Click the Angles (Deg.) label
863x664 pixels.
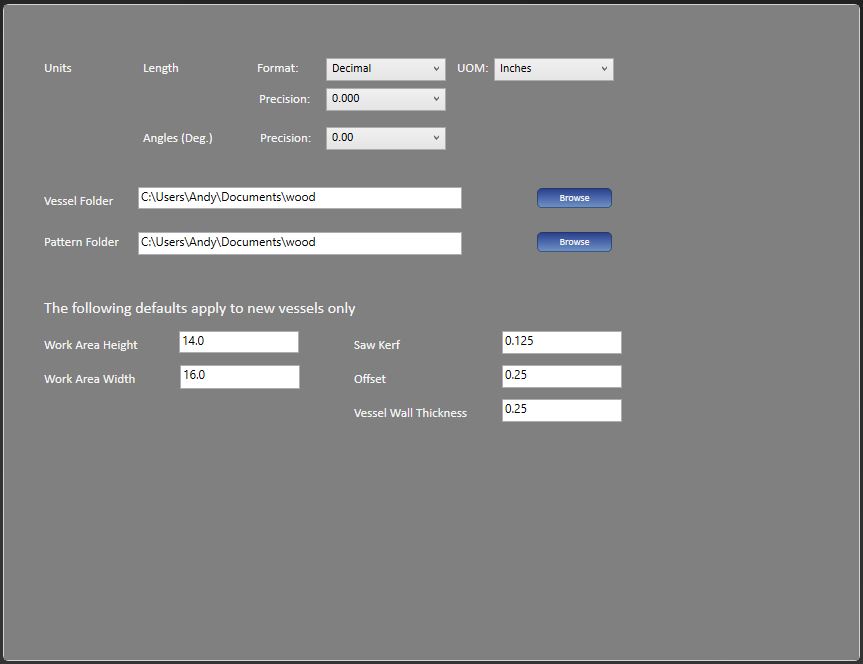(178, 138)
